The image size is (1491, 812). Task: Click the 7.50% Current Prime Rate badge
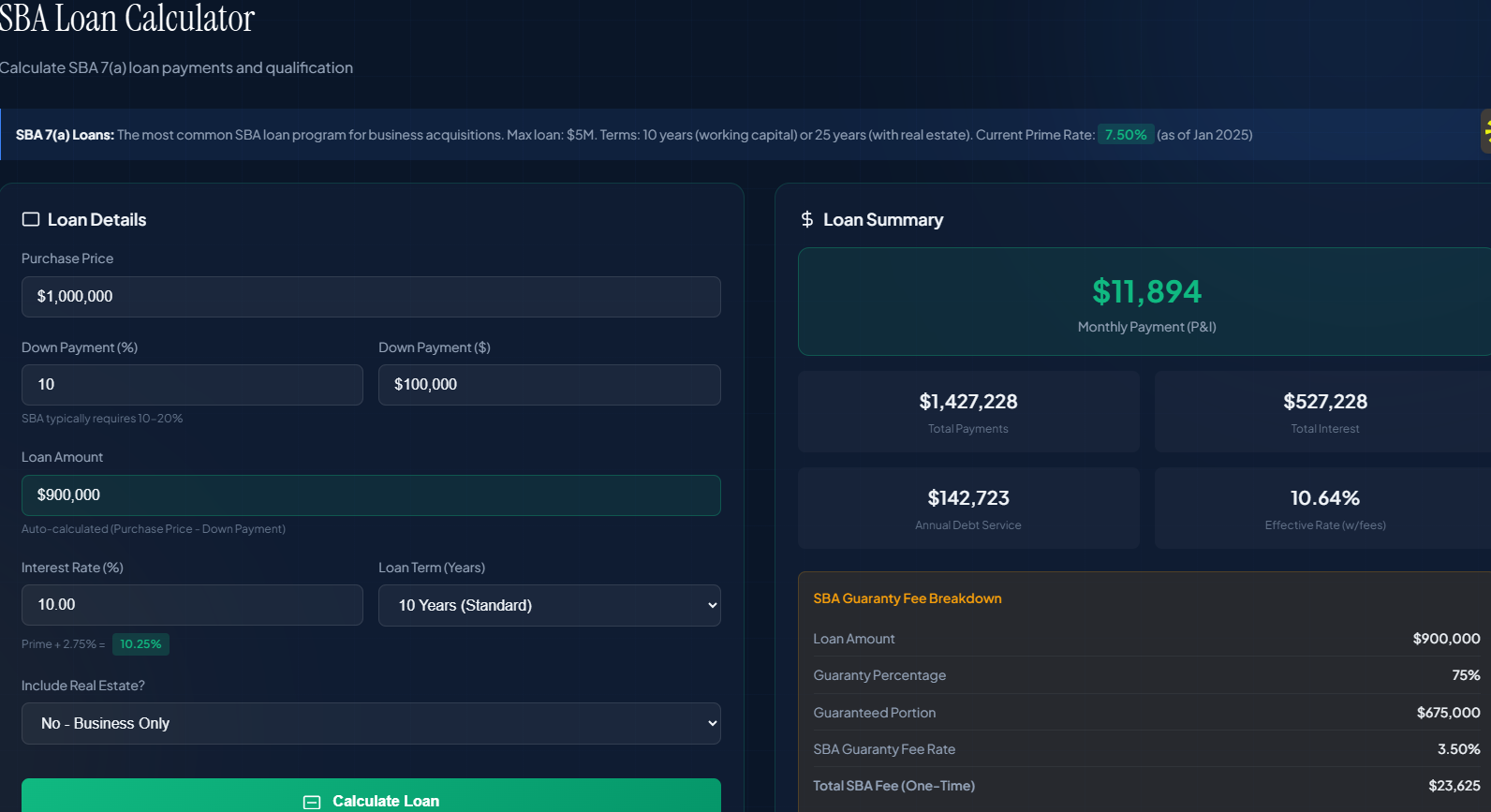(x=1126, y=135)
